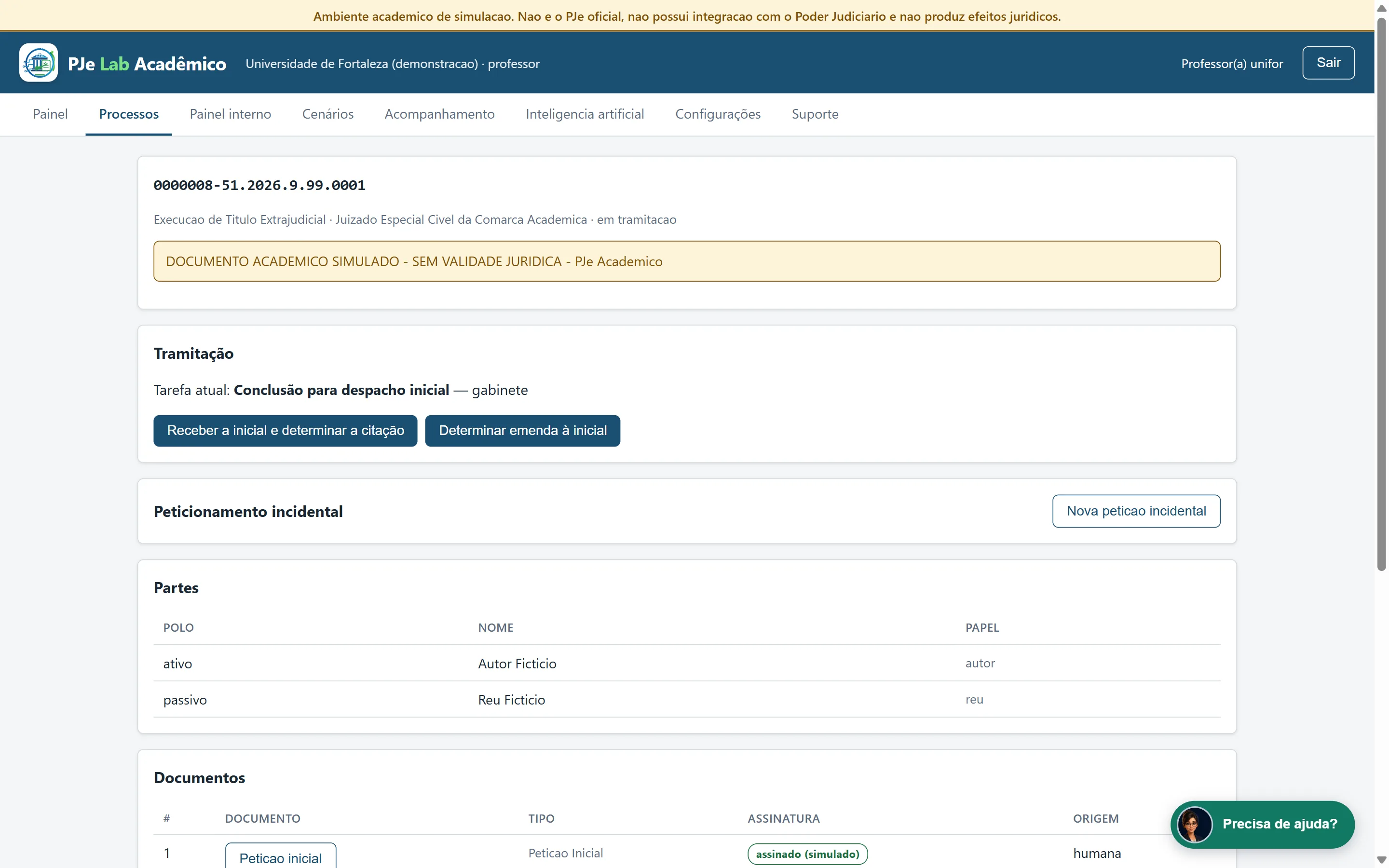Viewport: 1389px width, 868px height.
Task: Click Nova peticao incidental button
Action: click(x=1136, y=511)
